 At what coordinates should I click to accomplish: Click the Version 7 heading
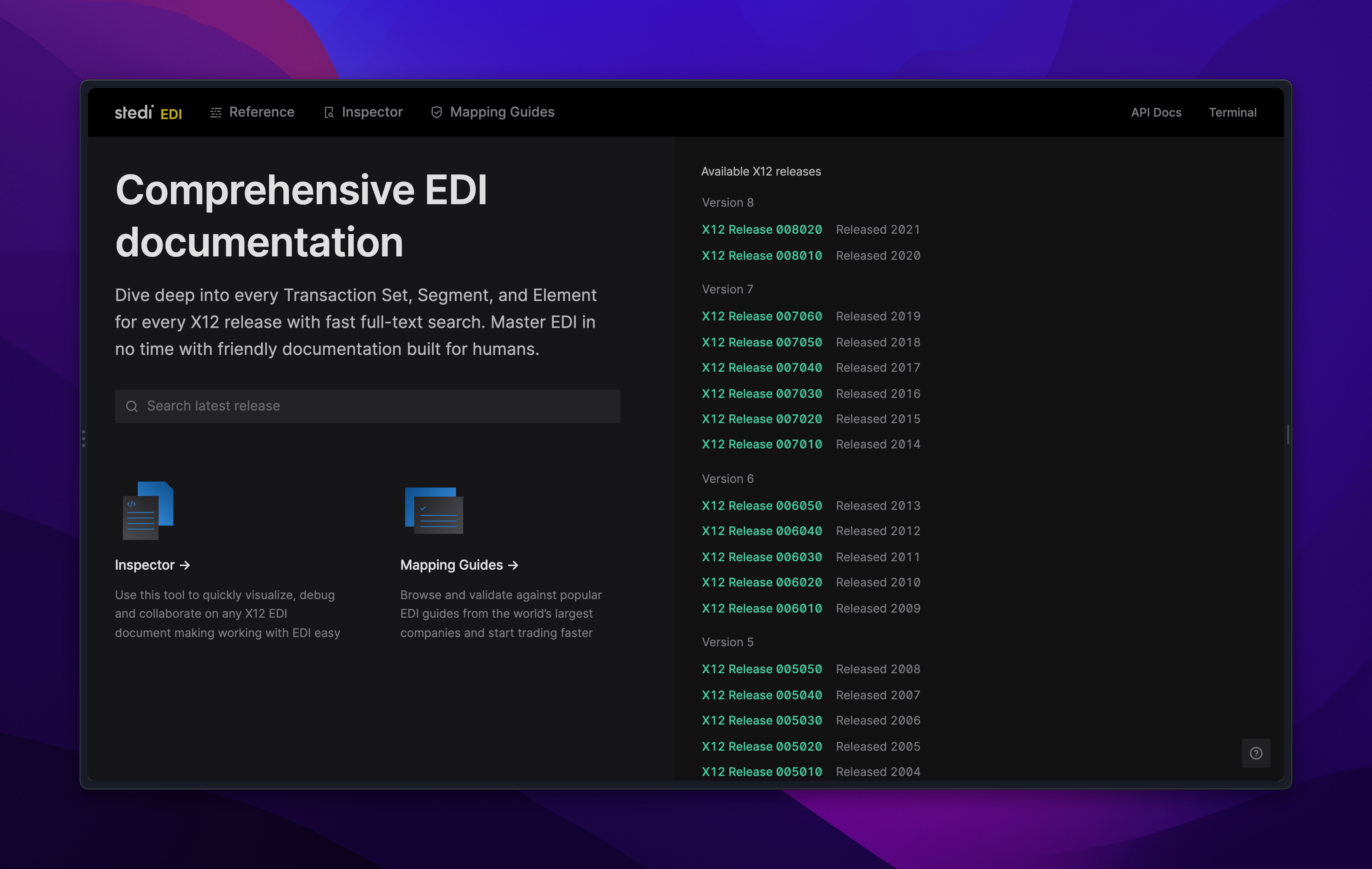[x=728, y=289]
